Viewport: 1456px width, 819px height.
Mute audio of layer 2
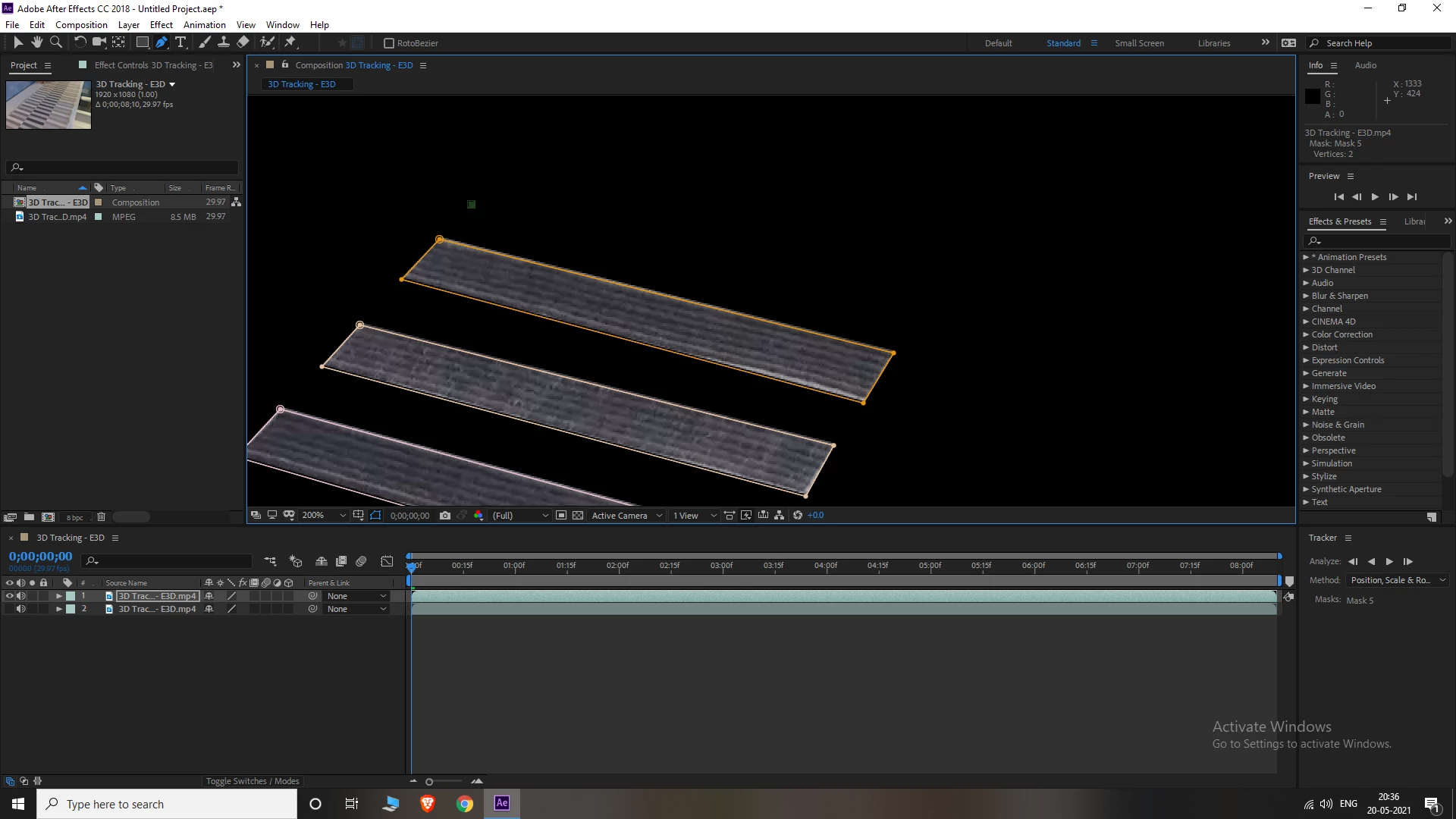click(20, 609)
